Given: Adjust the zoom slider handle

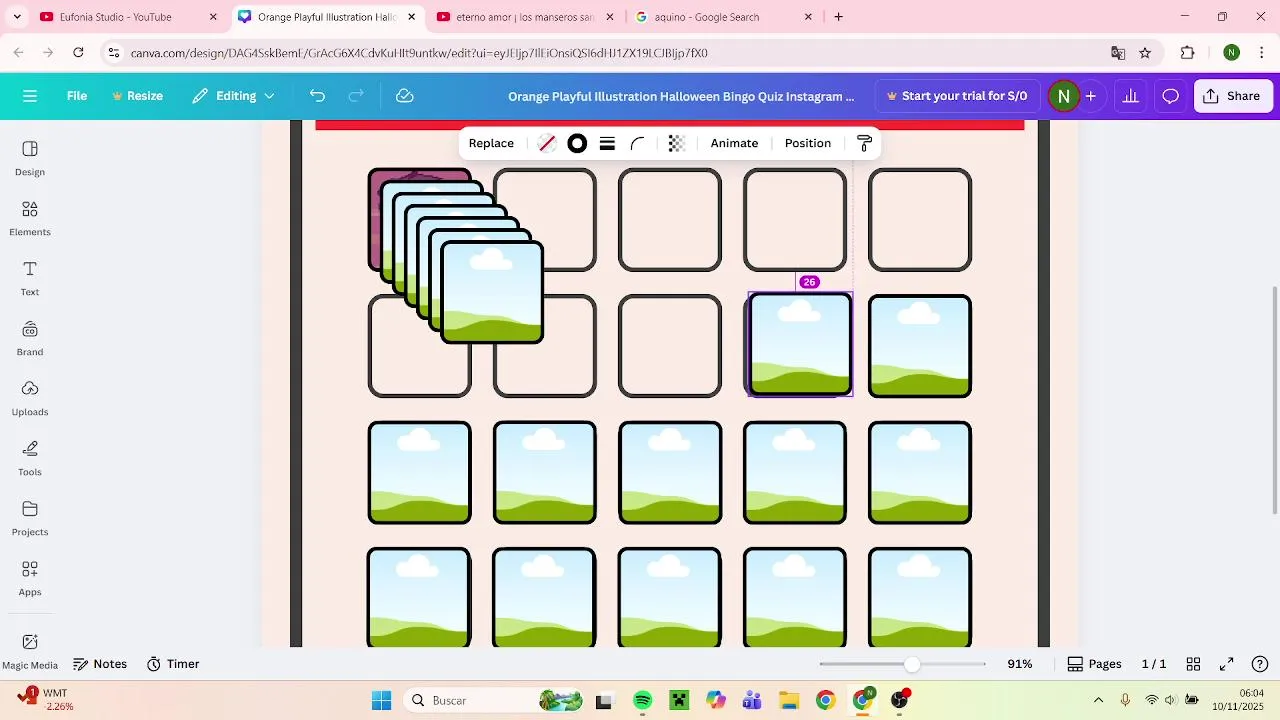Looking at the screenshot, I should [911, 664].
